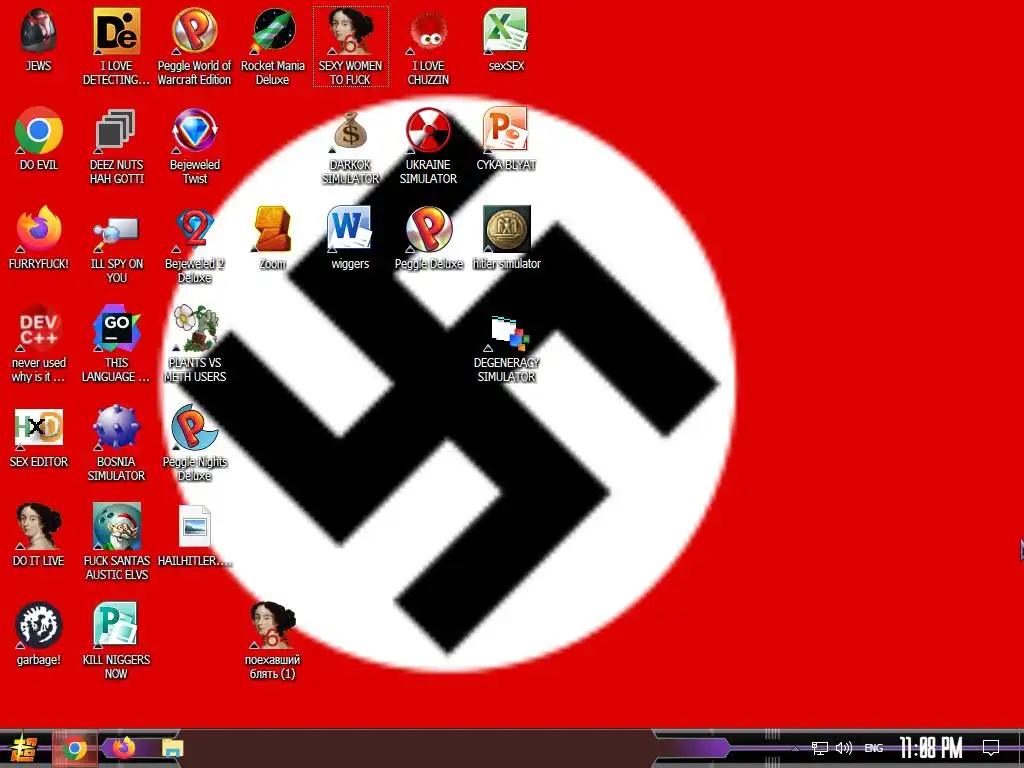1024x768 pixels.
Task: Click the "I LOVE CHUZZIN" label
Action: [428, 72]
